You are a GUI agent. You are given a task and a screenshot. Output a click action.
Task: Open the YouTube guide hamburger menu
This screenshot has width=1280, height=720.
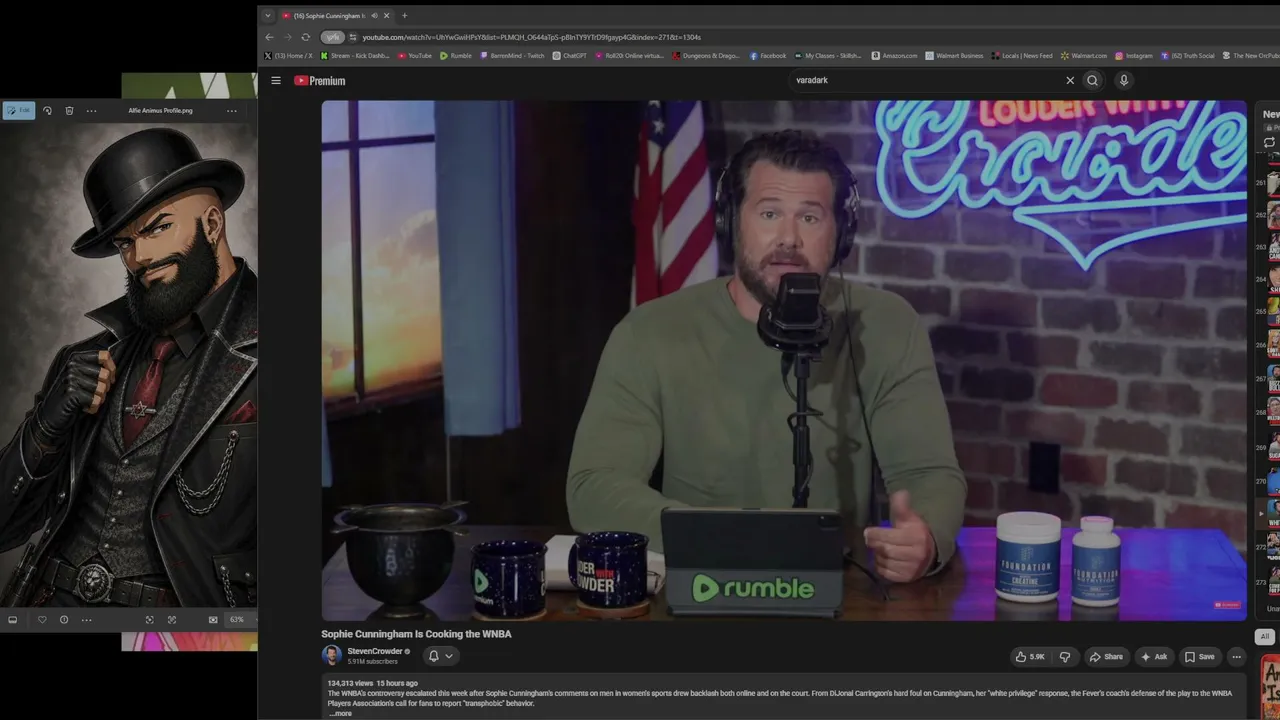276,81
